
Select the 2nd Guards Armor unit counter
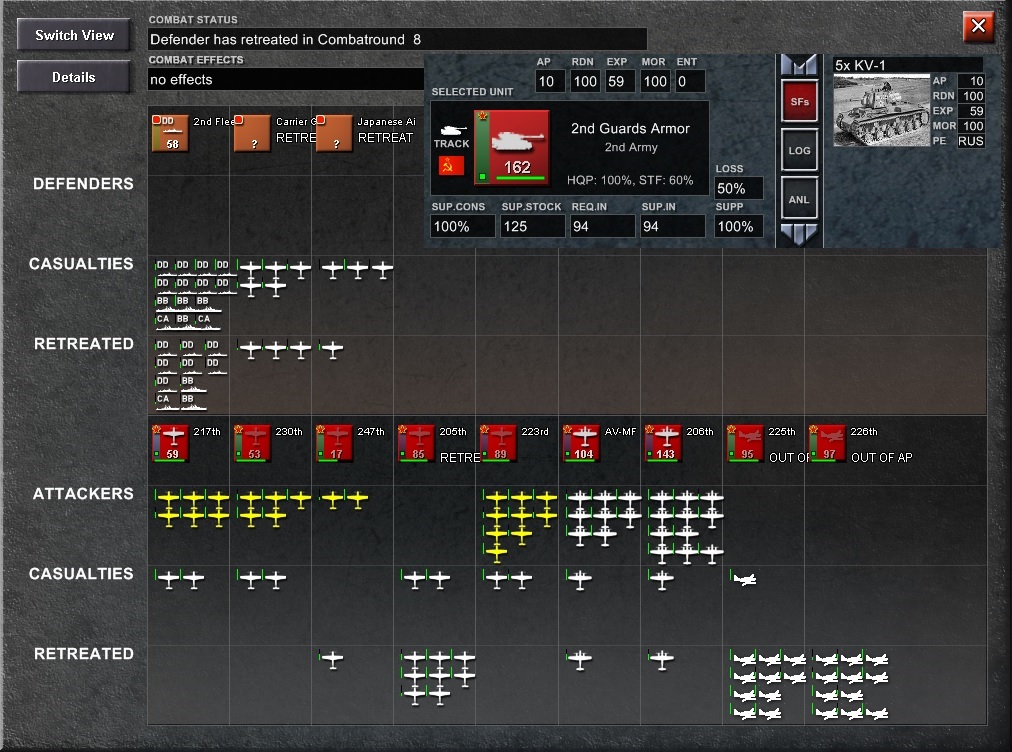point(511,146)
